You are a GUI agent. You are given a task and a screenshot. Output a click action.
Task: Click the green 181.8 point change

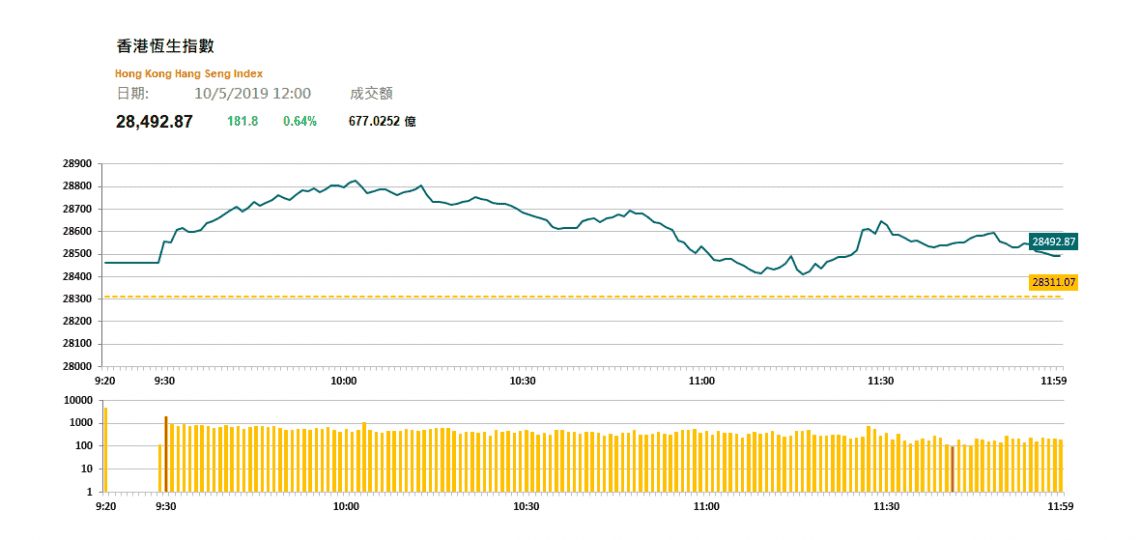[x=243, y=121]
